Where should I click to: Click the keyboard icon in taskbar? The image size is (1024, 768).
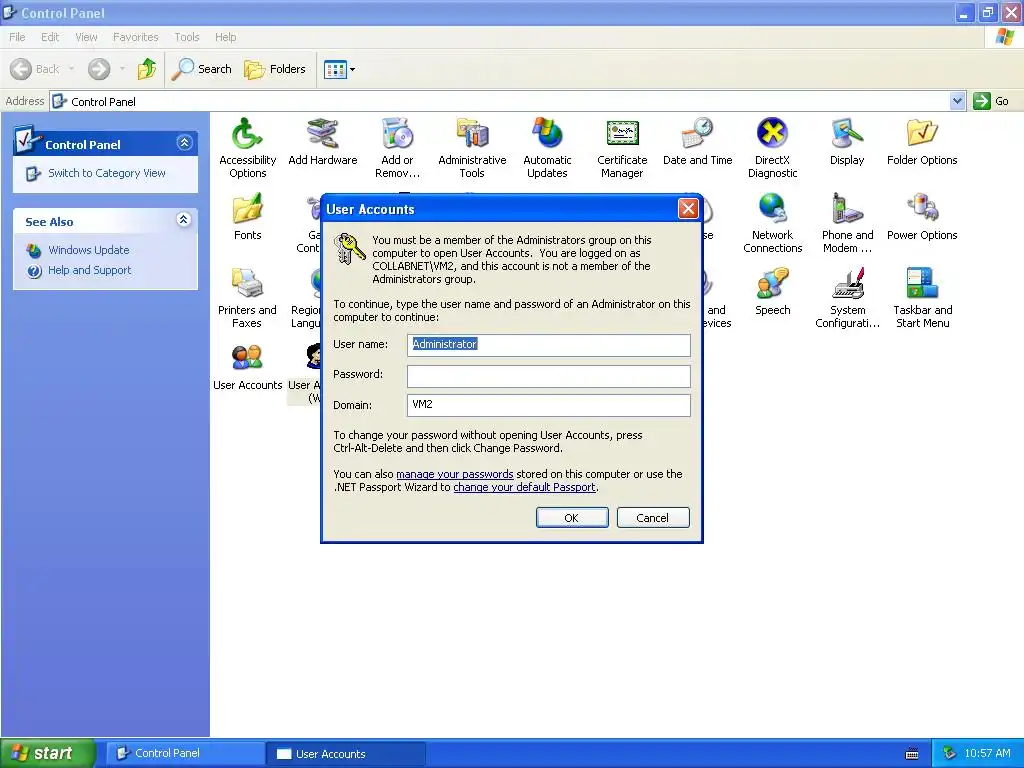click(912, 754)
